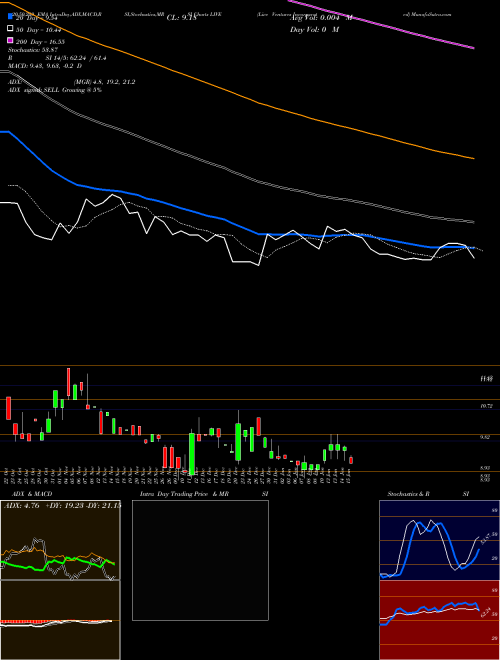Screen dimensions: 500x660
Task: Select the '200 Day - 16.55' label
Action: click(x=40, y=42)
